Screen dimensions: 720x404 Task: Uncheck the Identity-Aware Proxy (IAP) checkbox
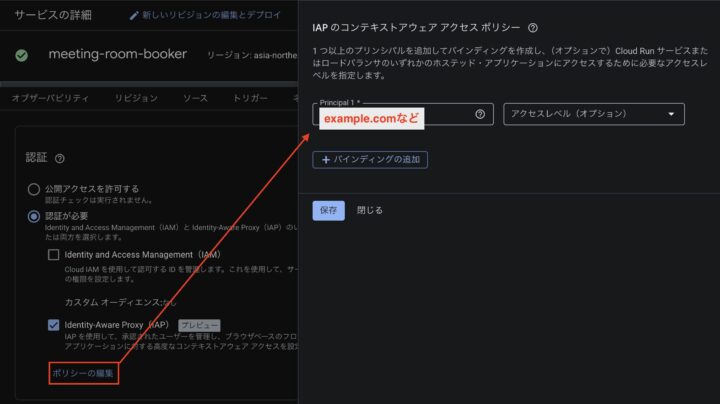[54, 325]
